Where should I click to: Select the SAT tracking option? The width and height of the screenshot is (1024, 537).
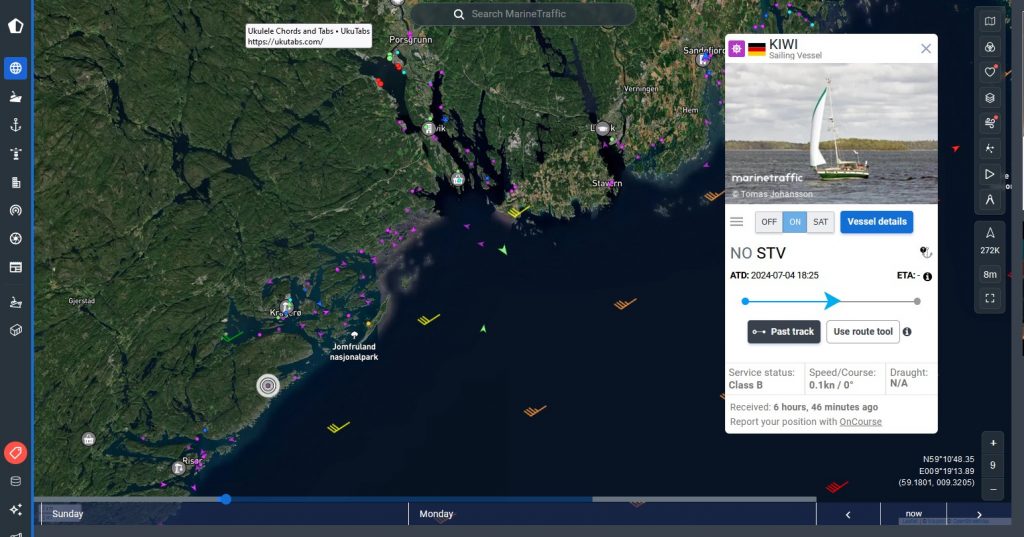pos(820,222)
